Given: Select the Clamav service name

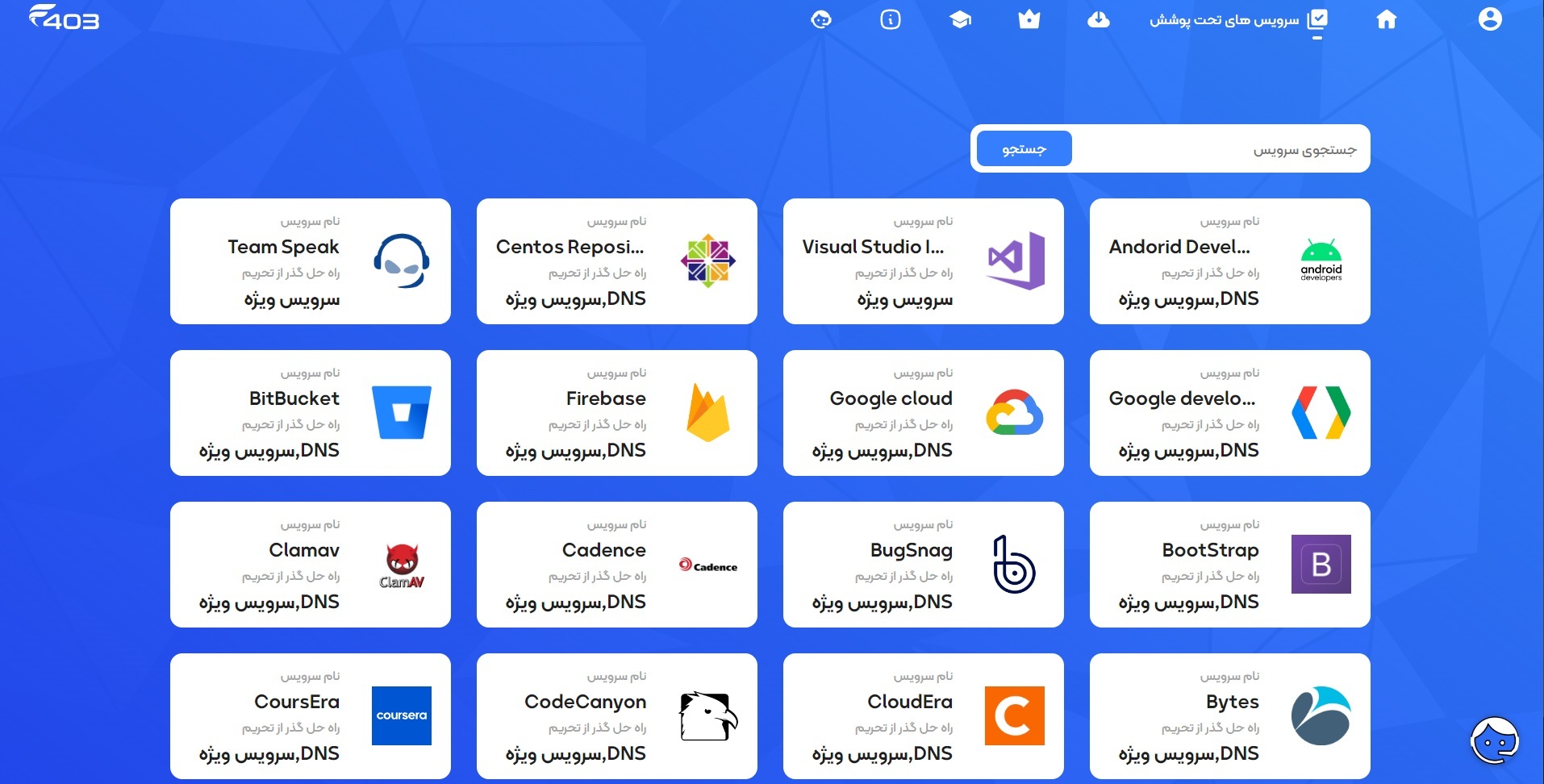Looking at the screenshot, I should [304, 550].
